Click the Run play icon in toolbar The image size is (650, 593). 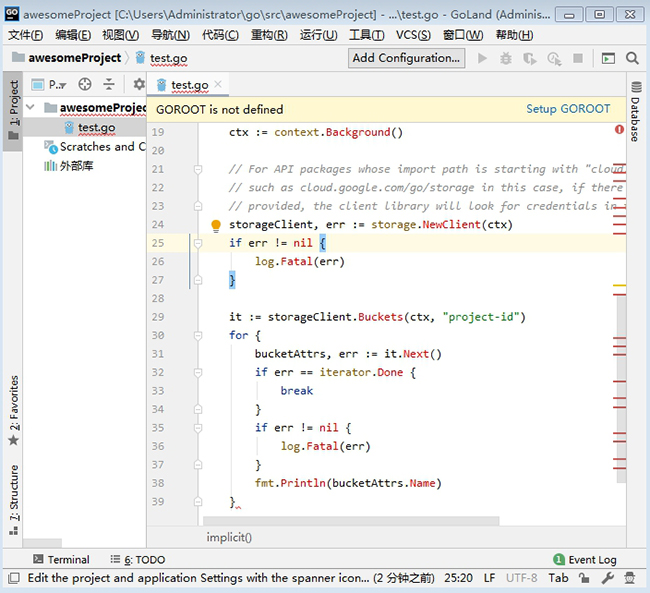482,58
